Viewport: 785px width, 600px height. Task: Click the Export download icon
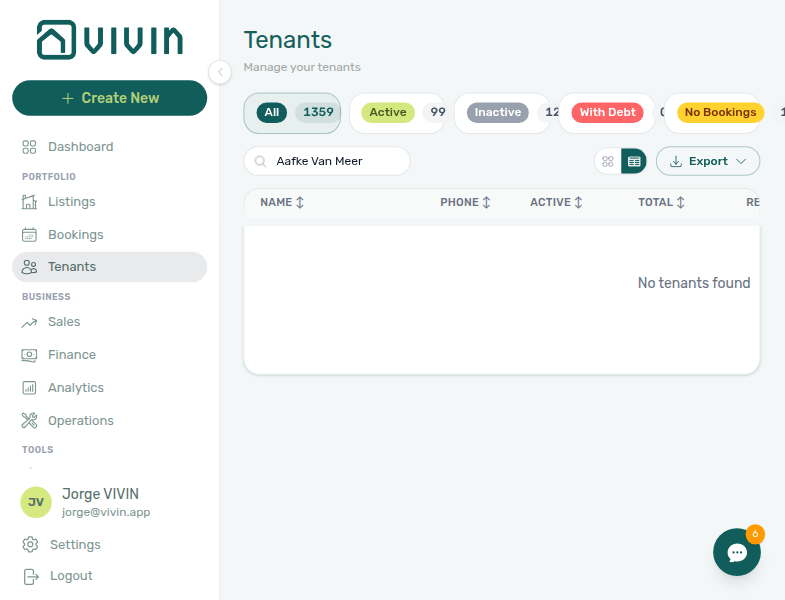tap(676, 161)
